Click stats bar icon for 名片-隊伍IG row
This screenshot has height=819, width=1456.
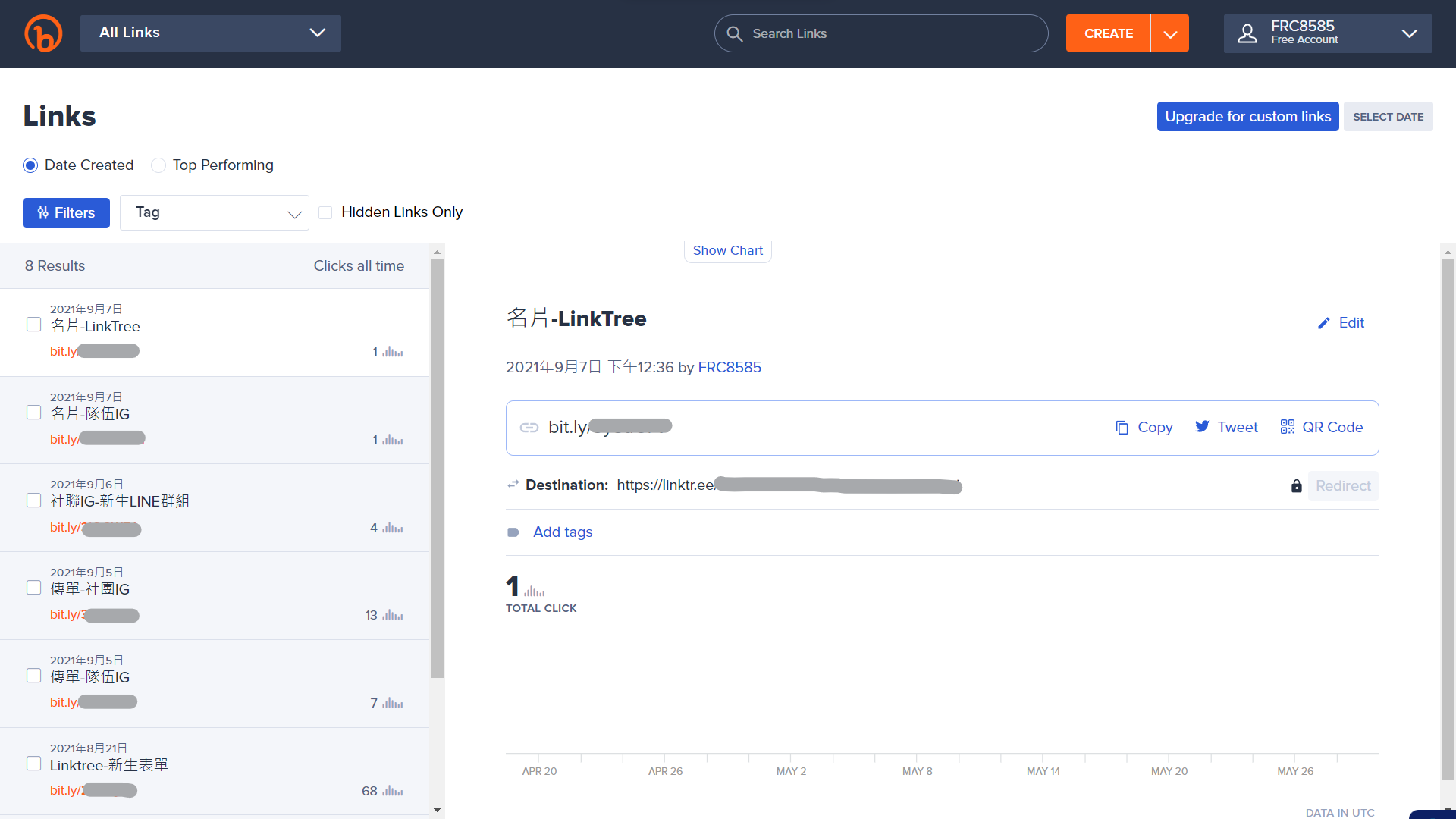[x=393, y=440]
